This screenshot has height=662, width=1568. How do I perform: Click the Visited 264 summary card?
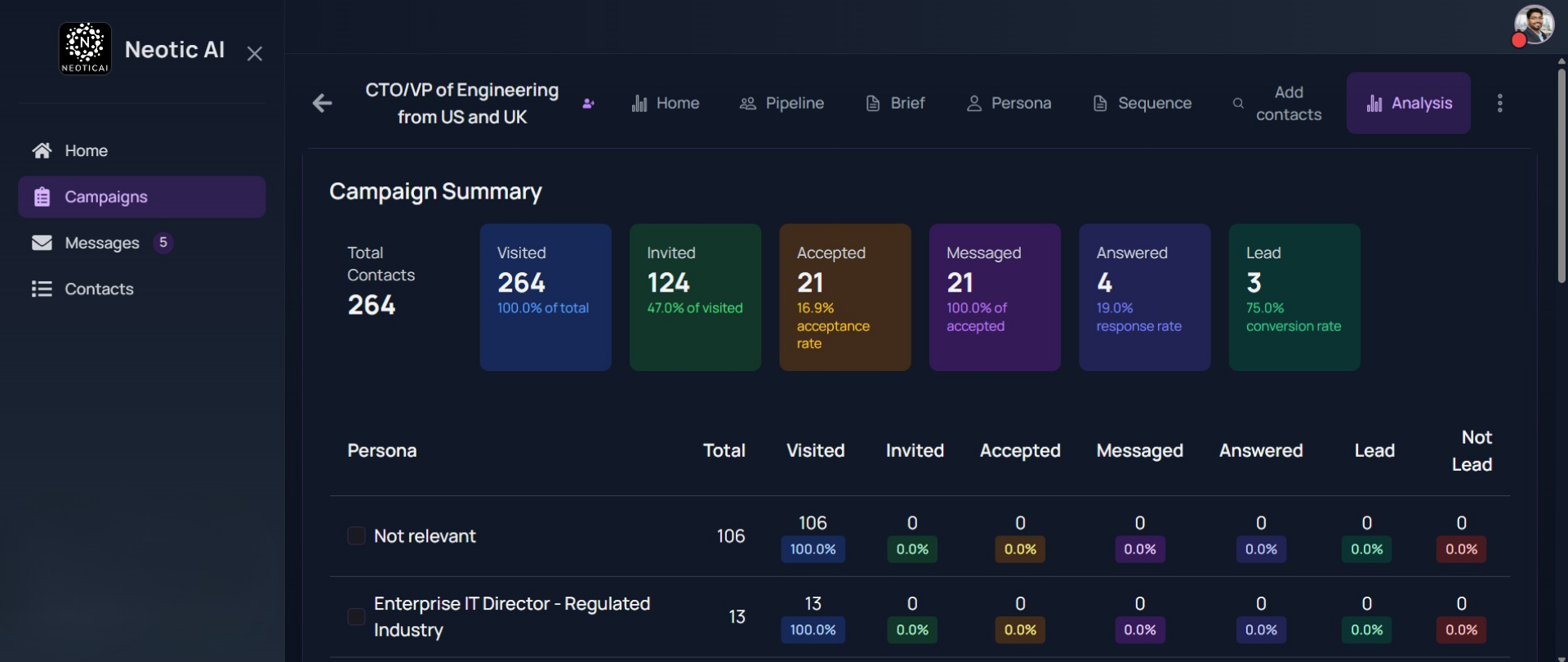tap(546, 297)
